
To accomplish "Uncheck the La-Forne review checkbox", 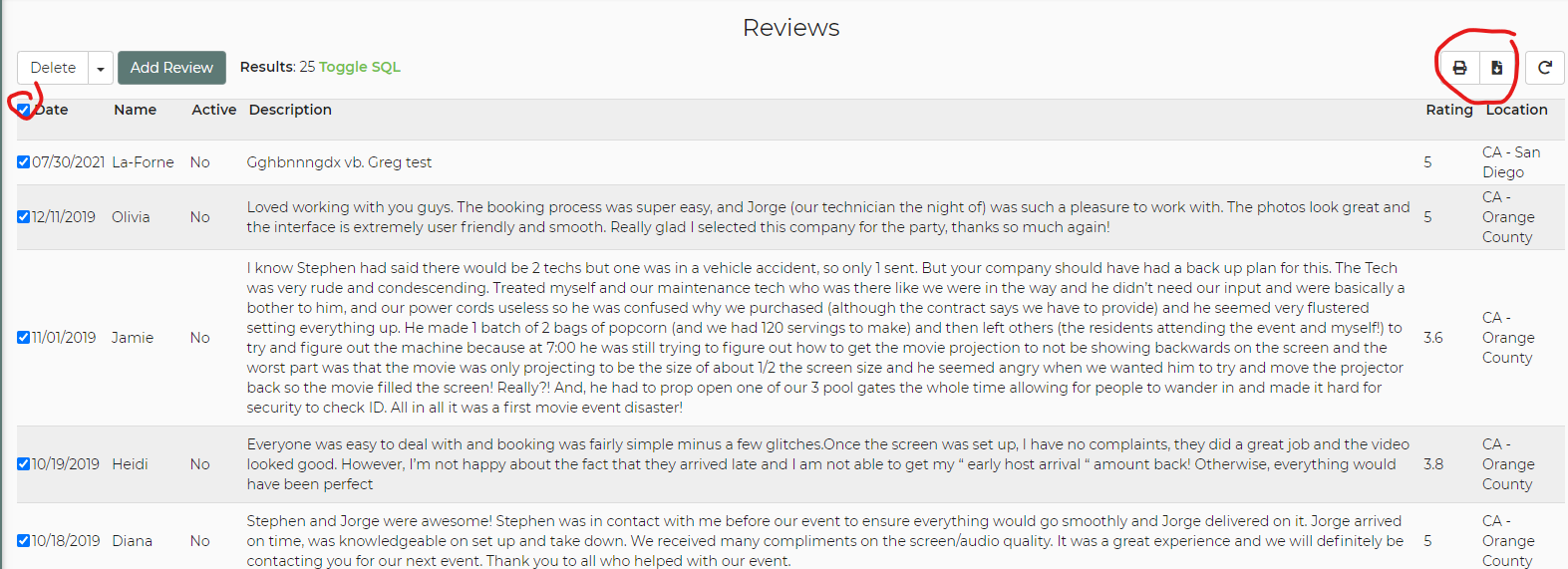I will 23,162.
